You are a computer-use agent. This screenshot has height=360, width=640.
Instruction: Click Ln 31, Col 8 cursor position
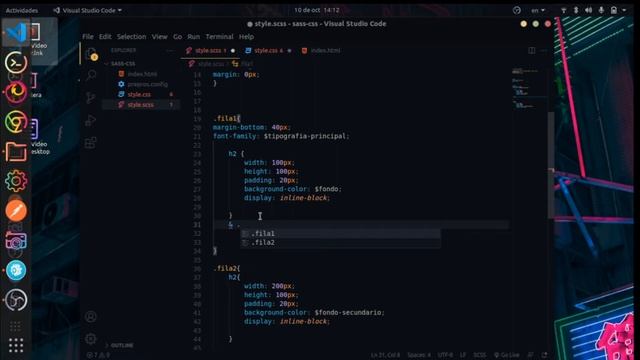point(385,355)
